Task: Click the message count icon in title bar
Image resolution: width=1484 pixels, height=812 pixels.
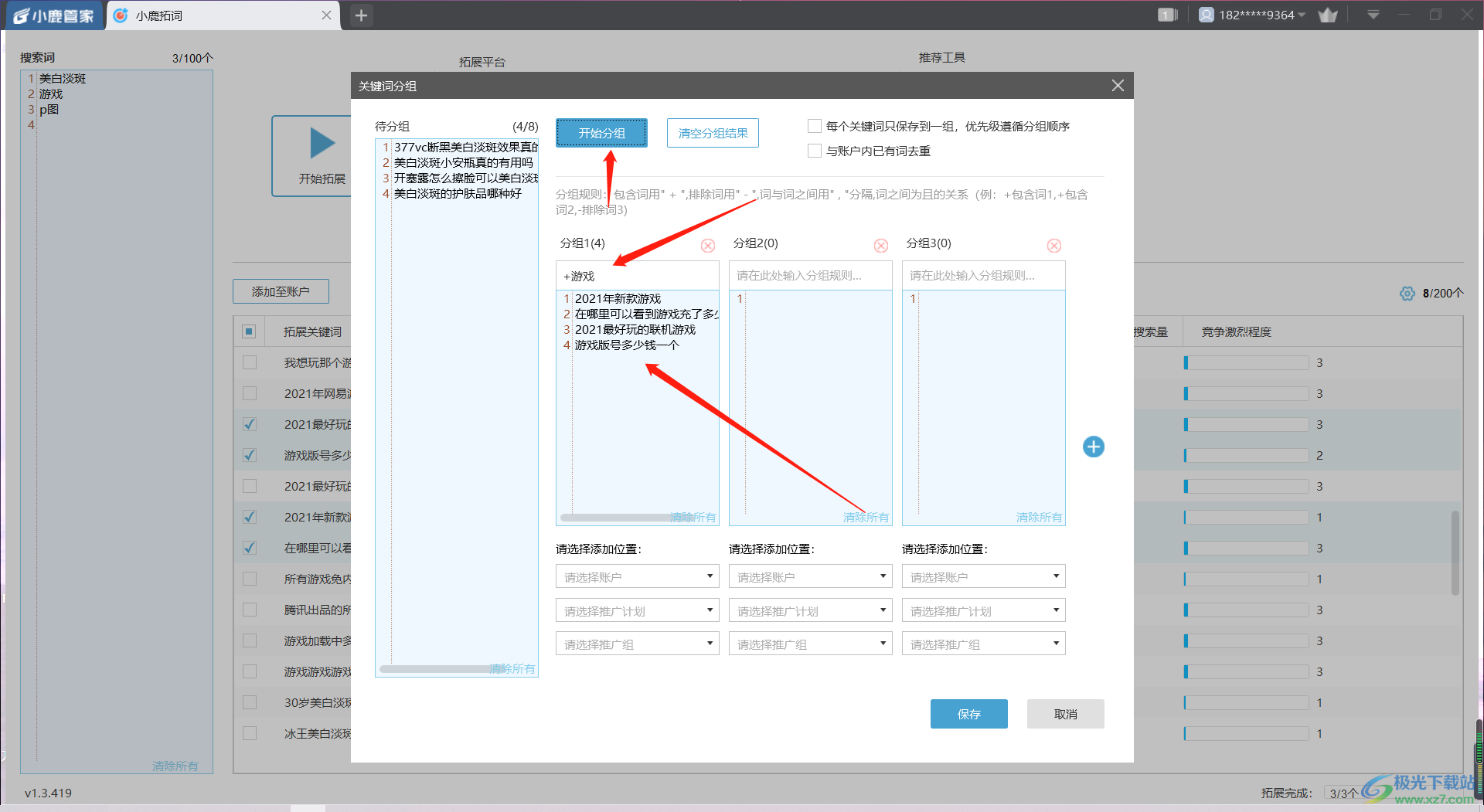Action: (1167, 15)
